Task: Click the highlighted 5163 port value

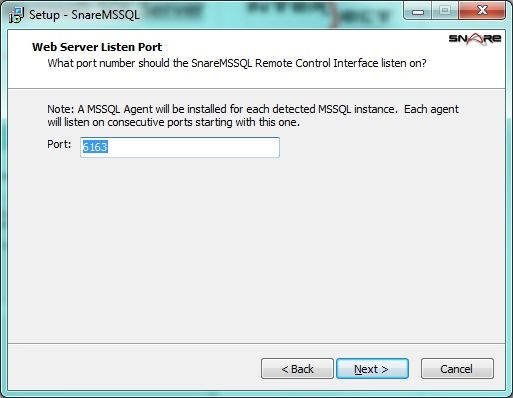Action: tap(95, 147)
